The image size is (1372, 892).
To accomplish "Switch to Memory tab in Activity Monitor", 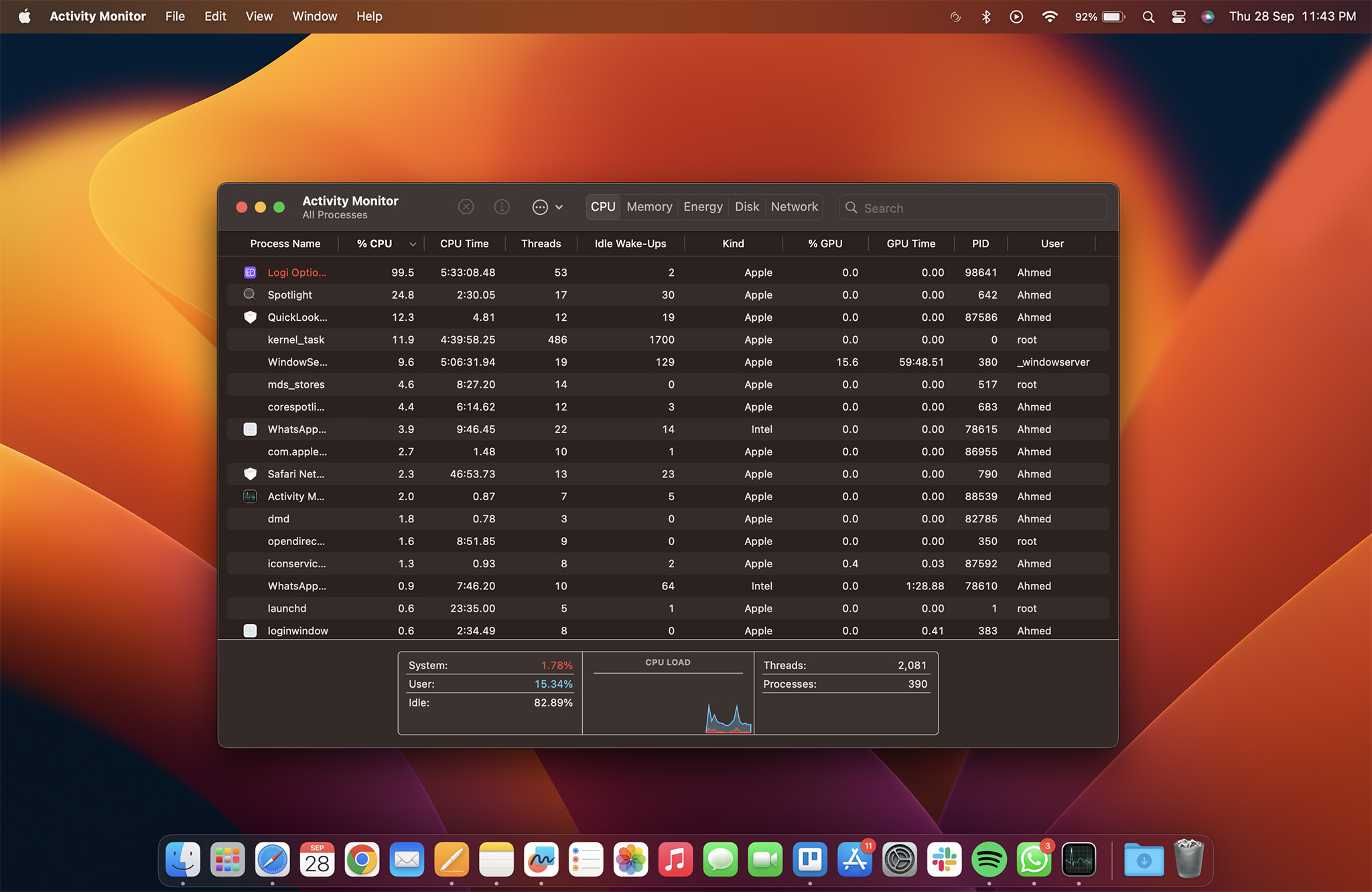I will 649,206.
